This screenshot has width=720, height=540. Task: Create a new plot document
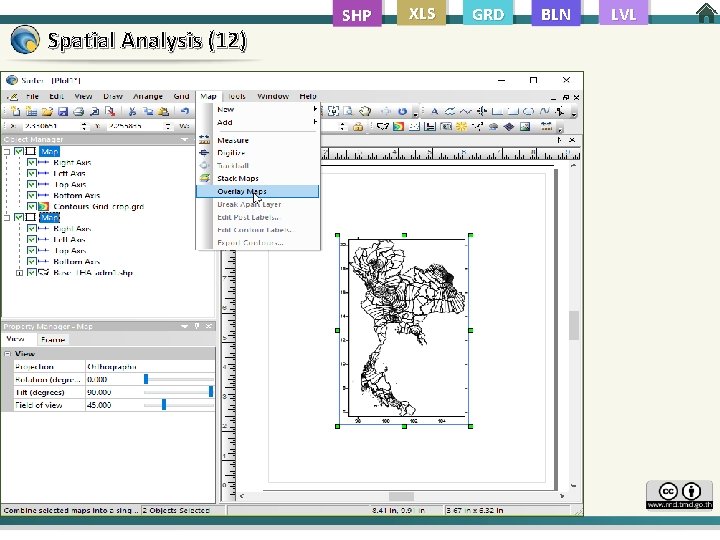click(x=16, y=112)
